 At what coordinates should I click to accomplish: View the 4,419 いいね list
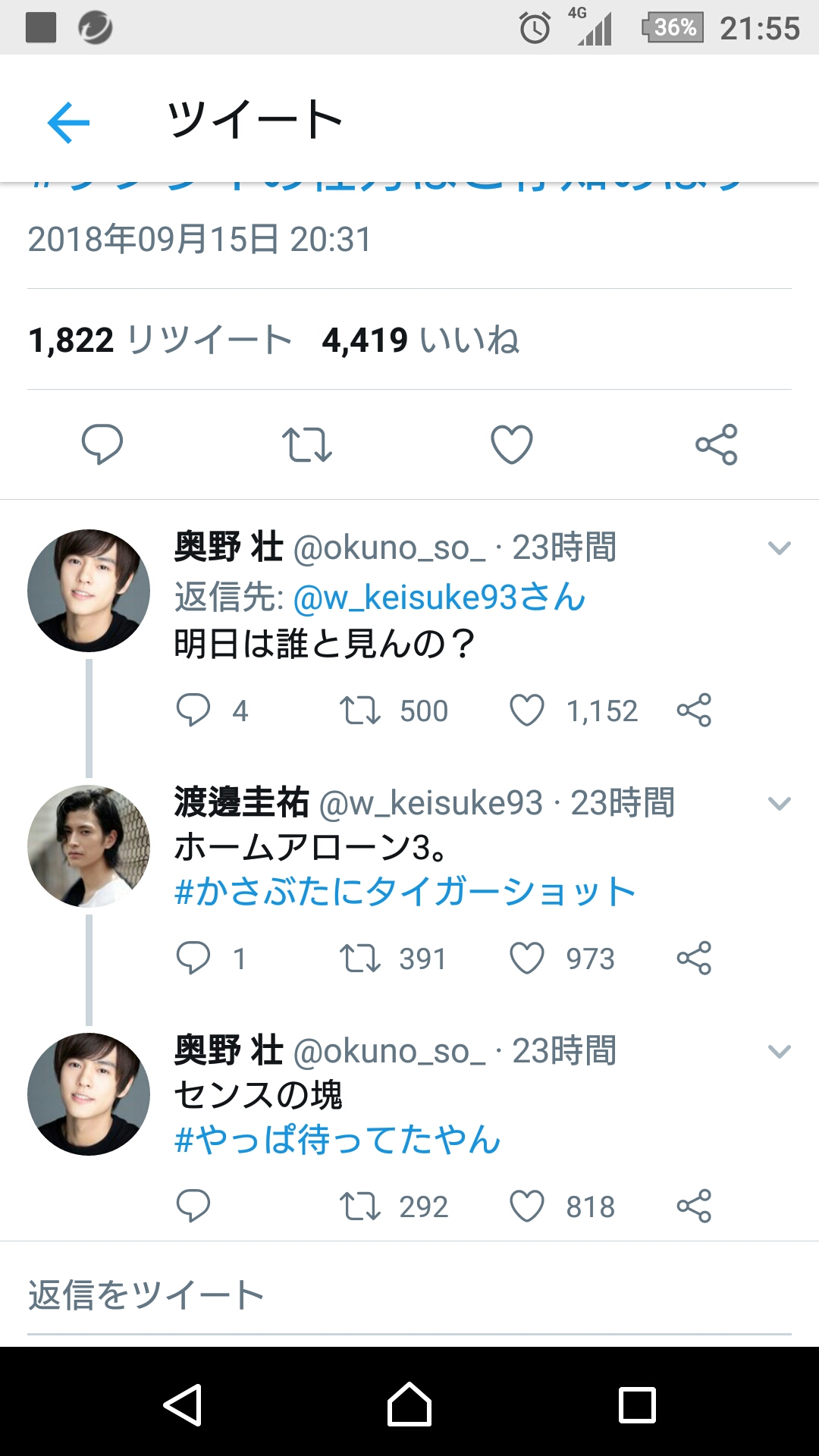pyautogui.click(x=421, y=340)
